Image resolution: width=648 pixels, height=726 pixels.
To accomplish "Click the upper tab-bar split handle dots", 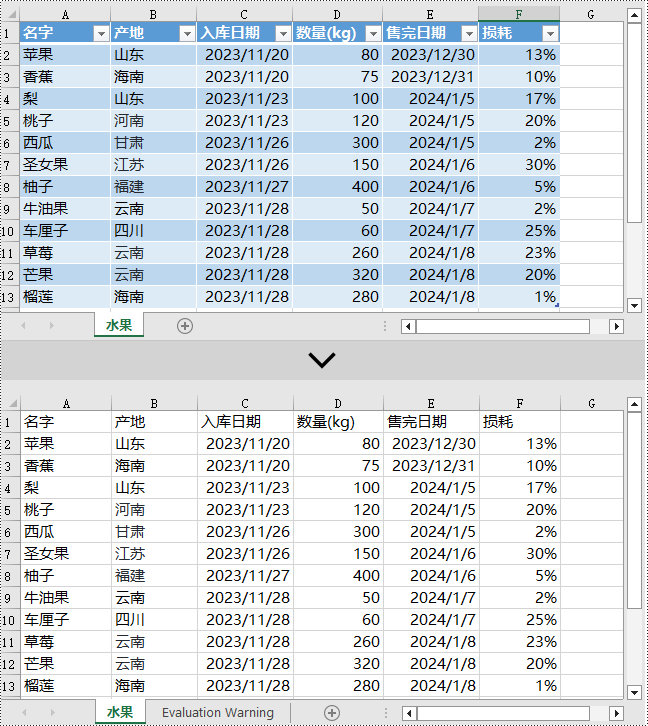I will [x=385, y=326].
